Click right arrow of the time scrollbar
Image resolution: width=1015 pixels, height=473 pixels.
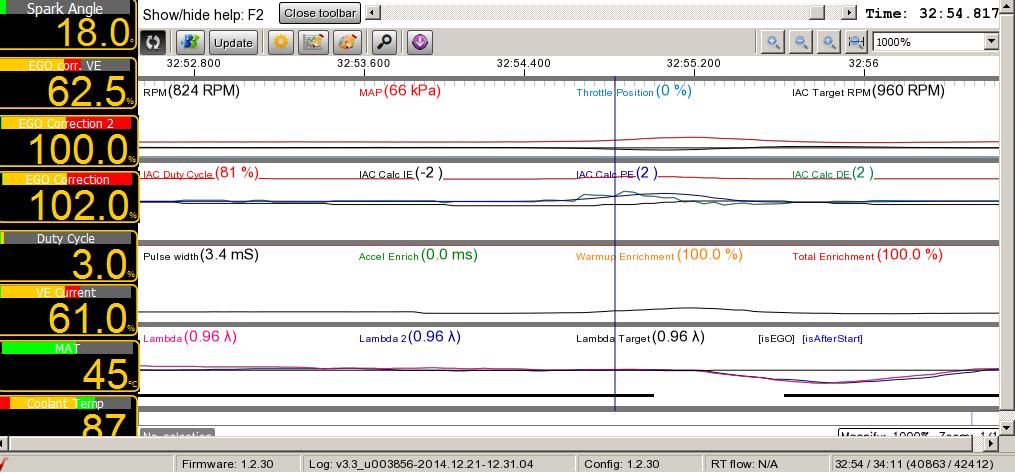(849, 13)
